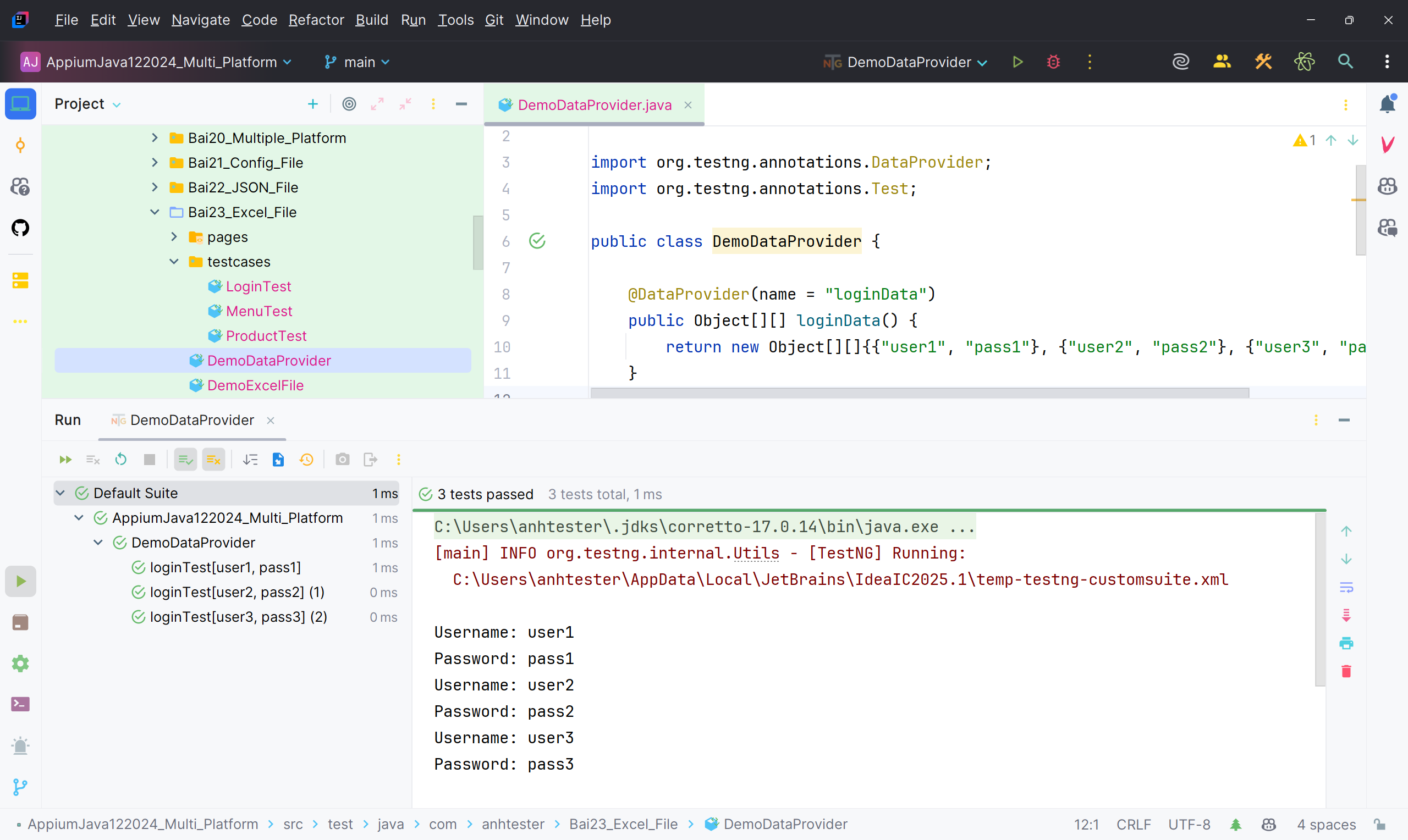Open the build tools hammer icon
The width and height of the screenshot is (1408, 840).
1263,62
